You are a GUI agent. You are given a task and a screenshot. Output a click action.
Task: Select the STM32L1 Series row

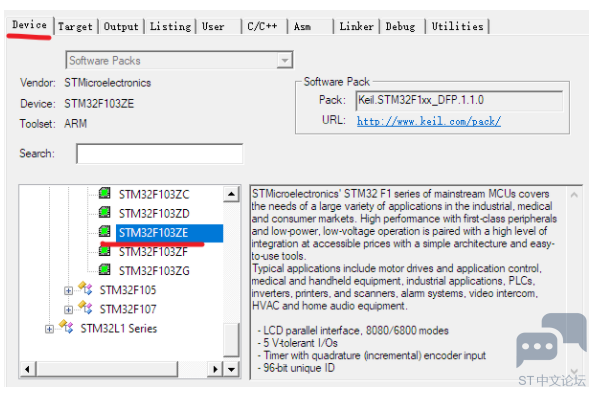coord(118,328)
